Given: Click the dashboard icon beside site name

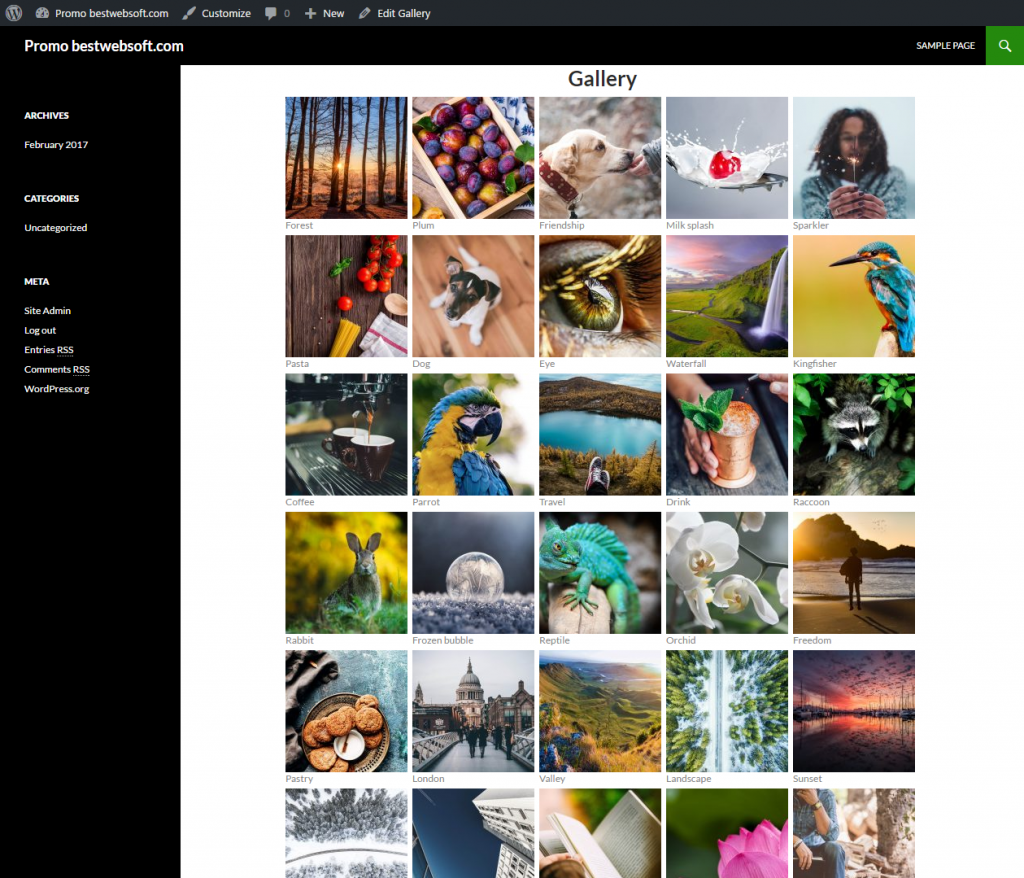Looking at the screenshot, I should click(42, 13).
